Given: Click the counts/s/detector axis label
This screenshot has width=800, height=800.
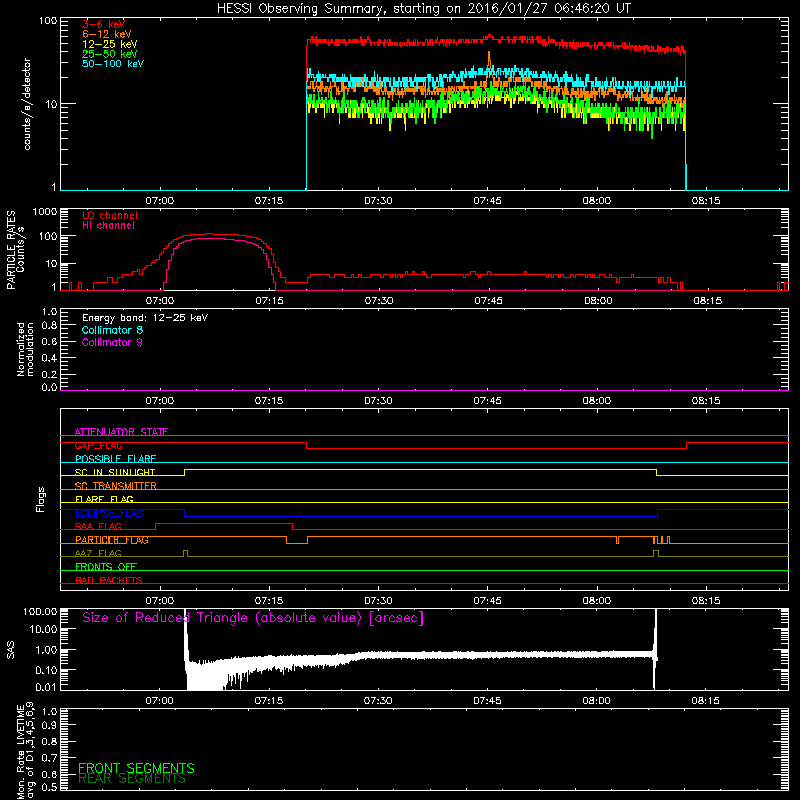Looking at the screenshot, I should click(x=27, y=104).
